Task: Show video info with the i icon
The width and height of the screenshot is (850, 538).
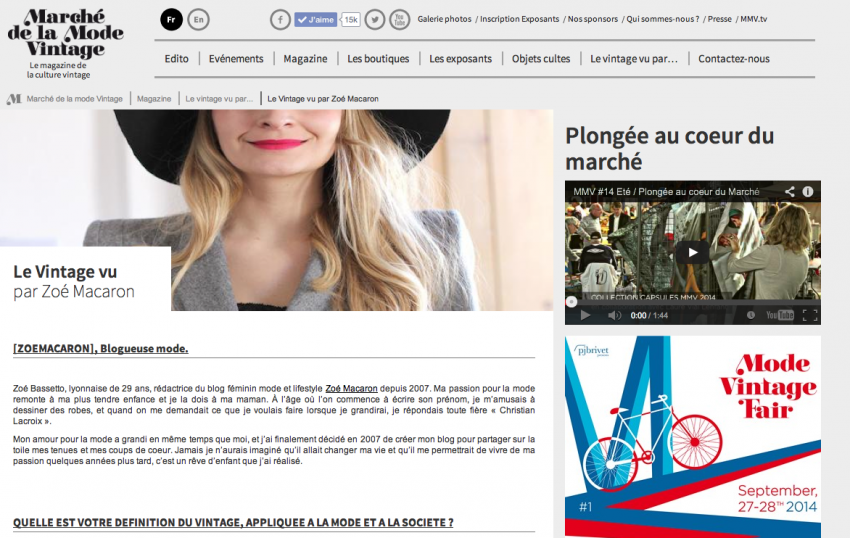Action: [808, 191]
